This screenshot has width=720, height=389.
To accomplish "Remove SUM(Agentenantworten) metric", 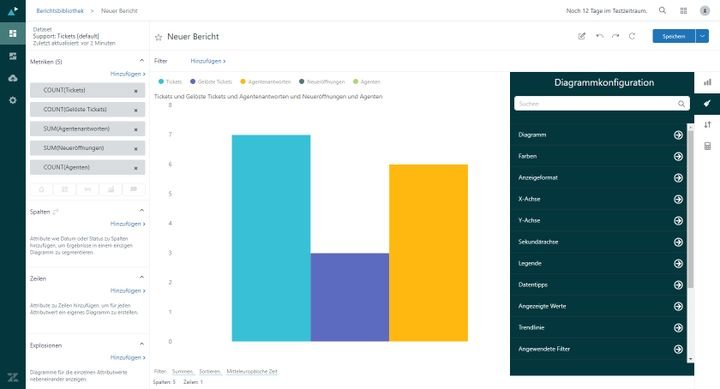I will pos(135,130).
